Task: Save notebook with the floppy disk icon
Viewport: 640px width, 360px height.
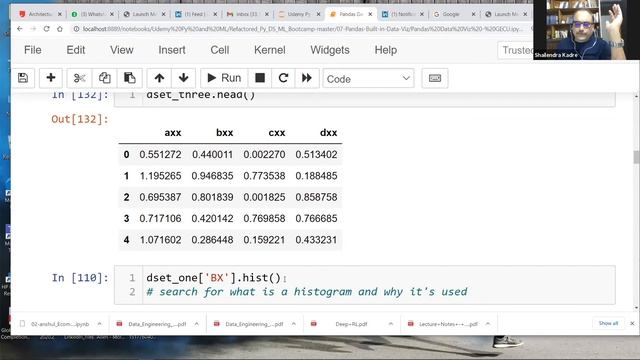Action: pos(23,78)
